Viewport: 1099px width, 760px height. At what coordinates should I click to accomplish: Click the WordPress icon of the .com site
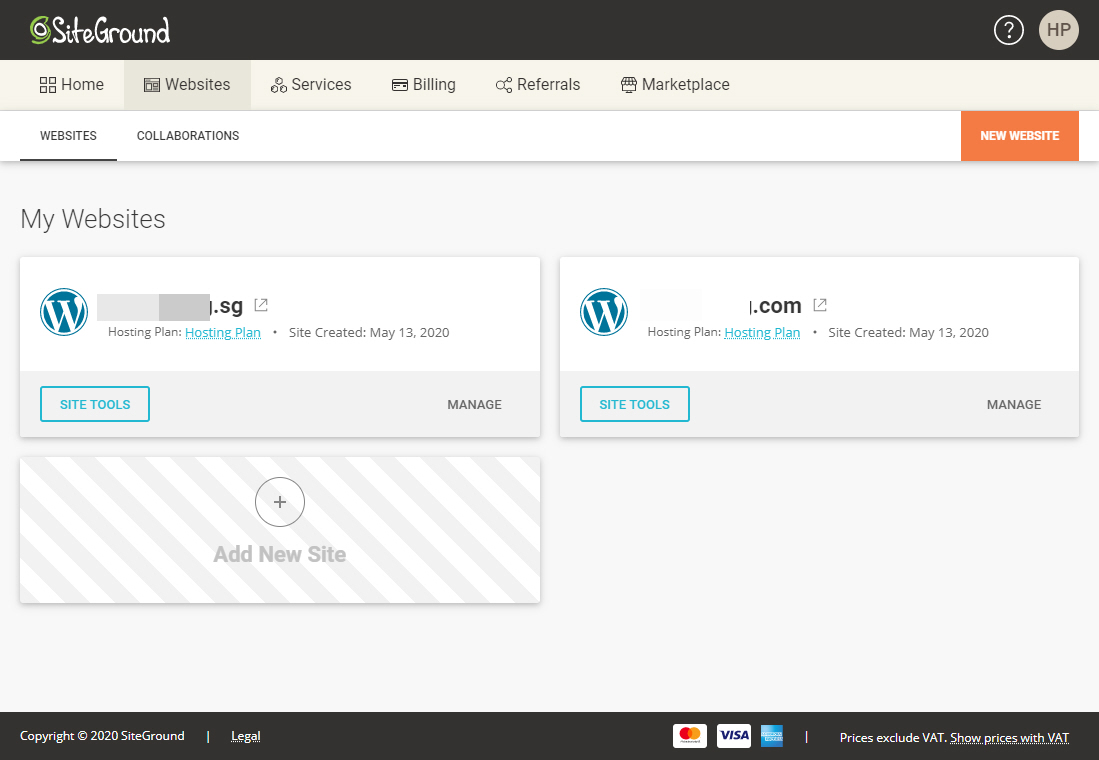click(x=603, y=312)
